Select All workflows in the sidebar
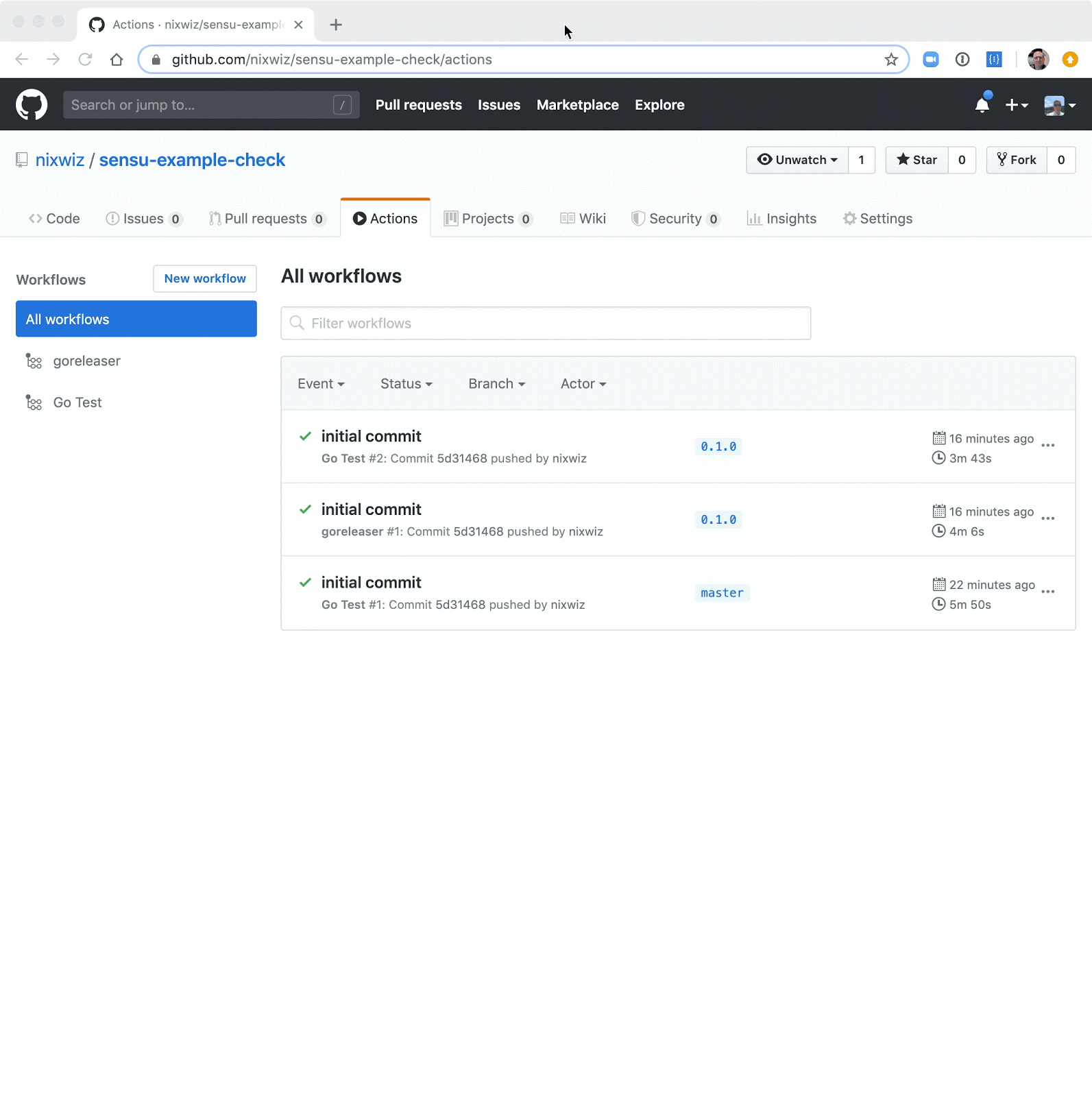This screenshot has width=1092, height=1097. (136, 319)
